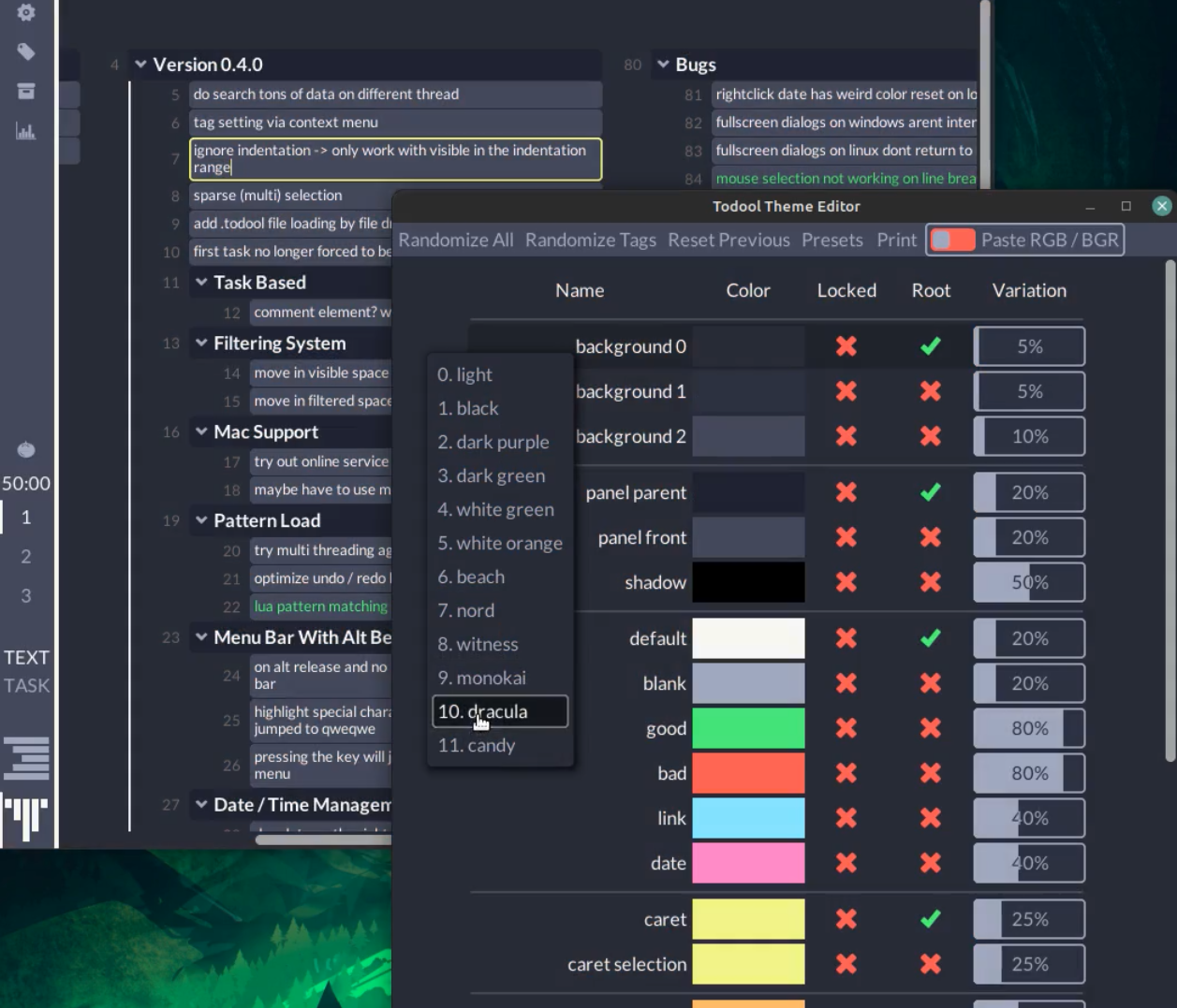Collapse the Filtering System group

click(201, 343)
